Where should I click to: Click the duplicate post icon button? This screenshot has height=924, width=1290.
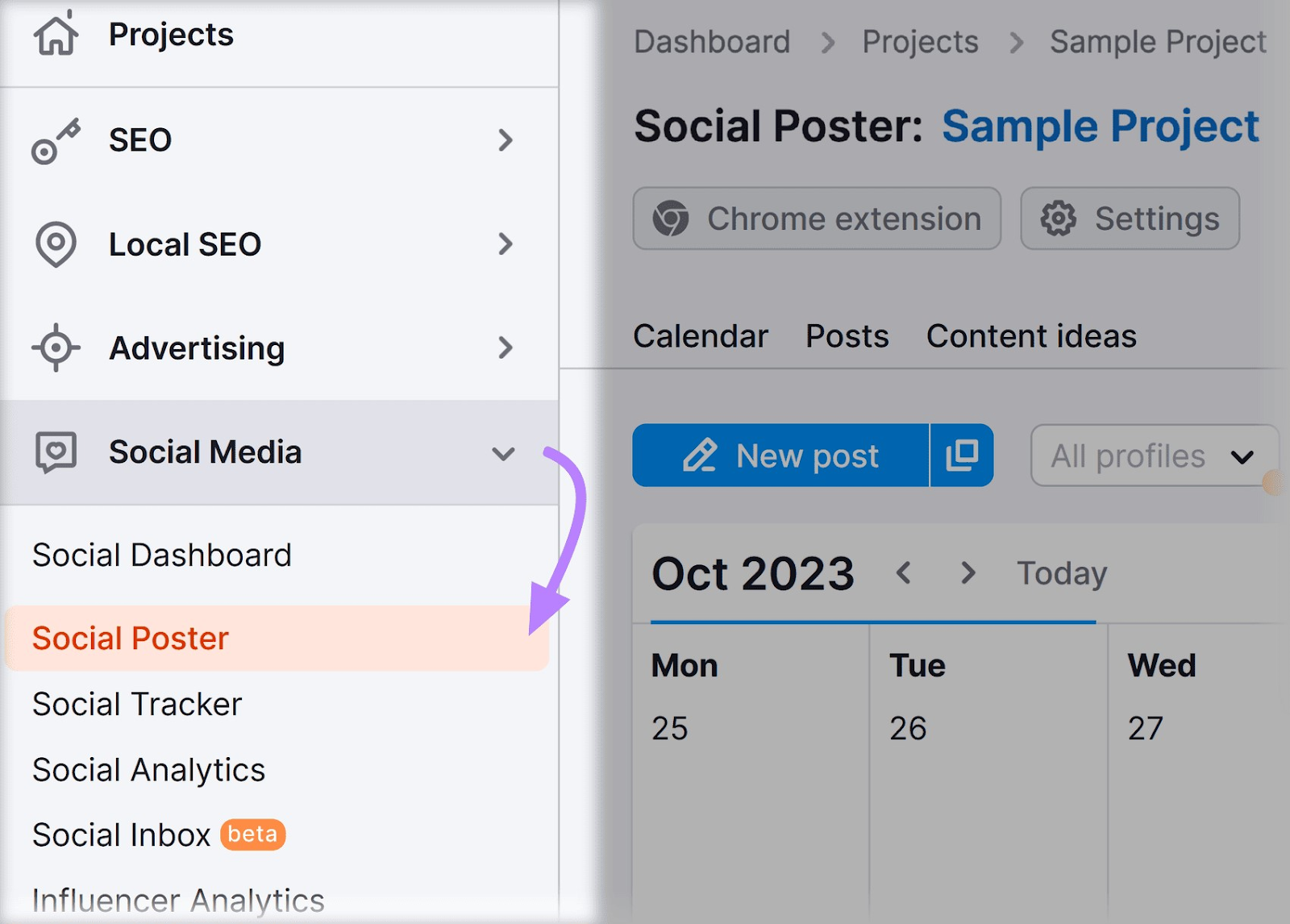pyautogui.click(x=962, y=456)
